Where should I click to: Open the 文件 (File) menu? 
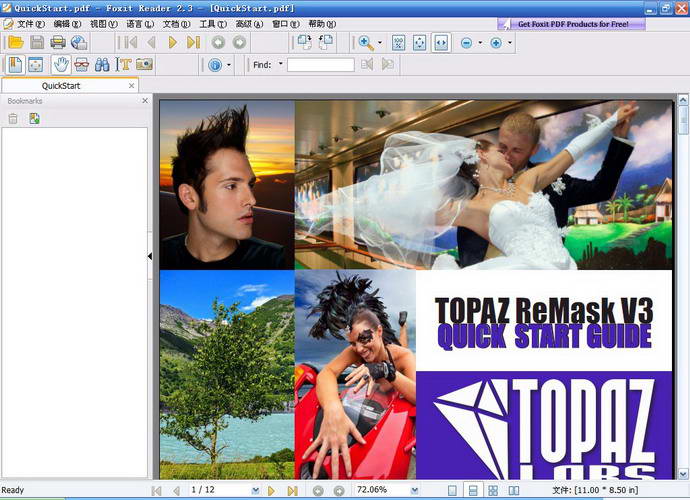31,24
